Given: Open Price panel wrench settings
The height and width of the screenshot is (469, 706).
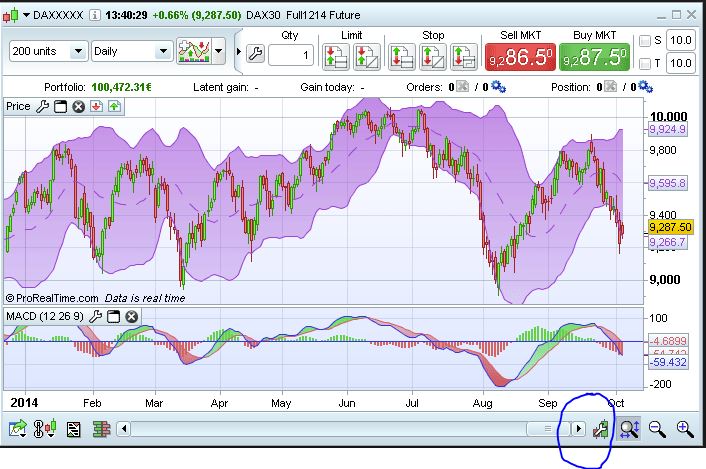Looking at the screenshot, I should pos(42,107).
